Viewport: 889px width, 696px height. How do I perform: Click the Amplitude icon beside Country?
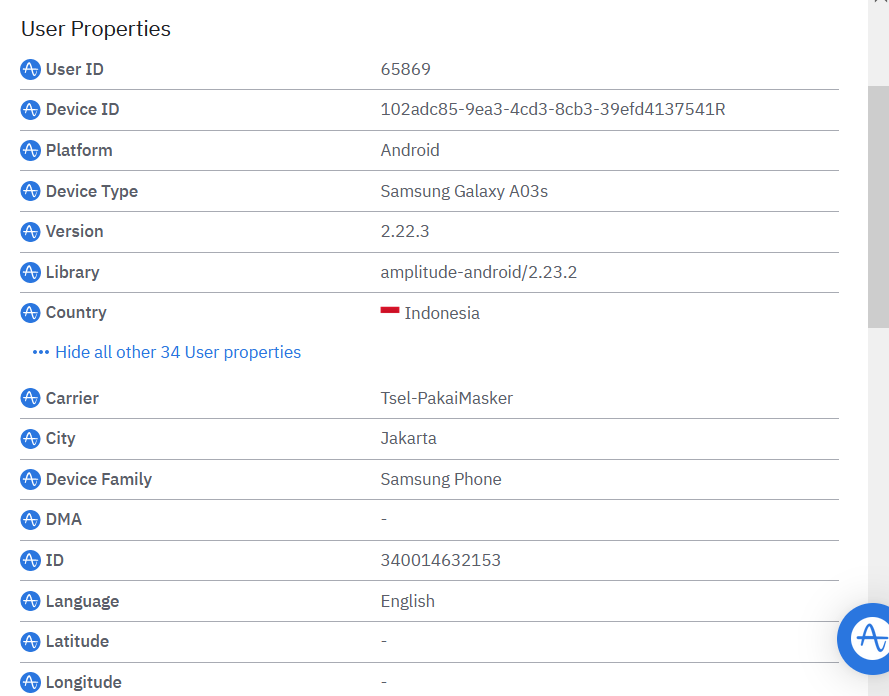[31, 313]
